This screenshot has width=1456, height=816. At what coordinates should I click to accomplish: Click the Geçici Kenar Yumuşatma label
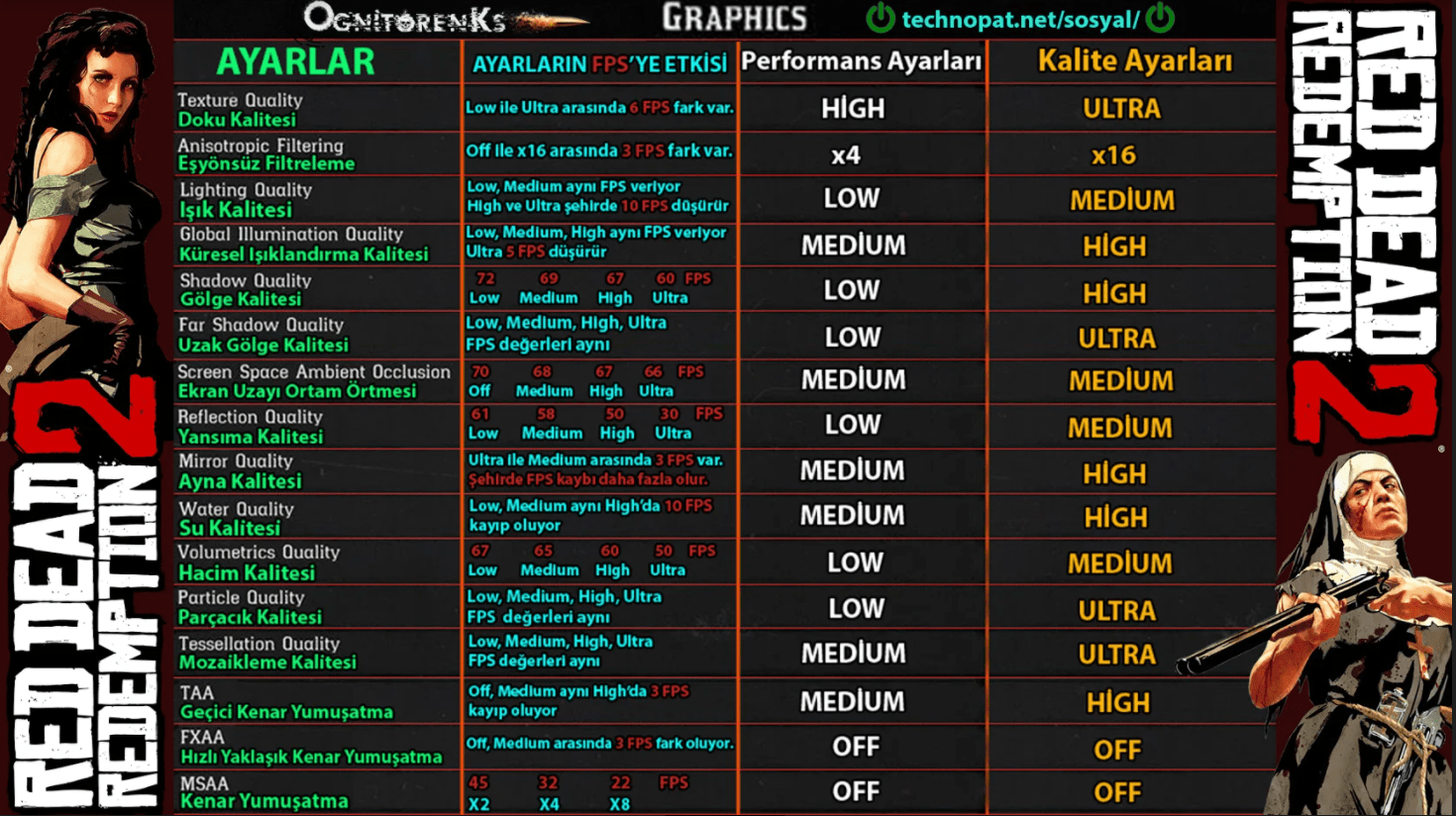click(x=286, y=712)
